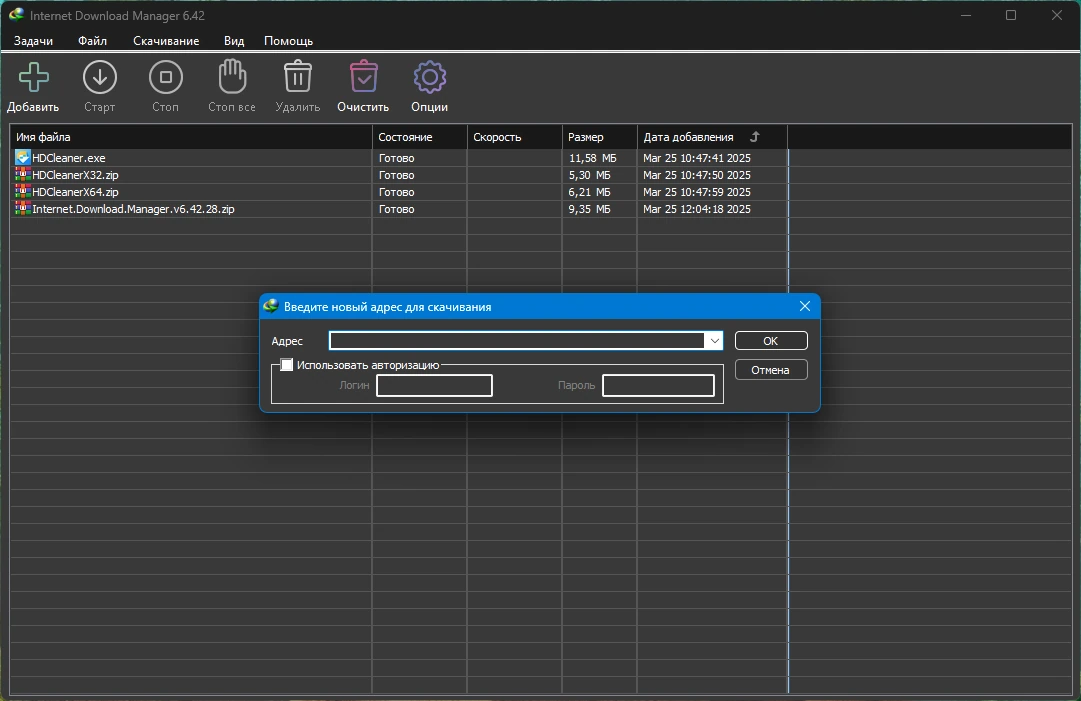Click the Internet.Download.Manager.v6.42.28.zip archive icon
The width and height of the screenshot is (1081, 701).
click(23, 209)
